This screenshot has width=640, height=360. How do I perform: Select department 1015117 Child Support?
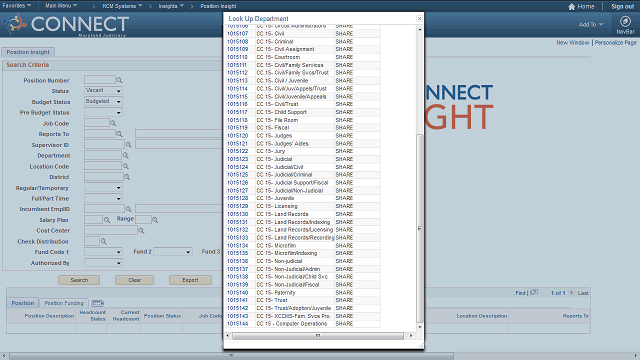238,112
